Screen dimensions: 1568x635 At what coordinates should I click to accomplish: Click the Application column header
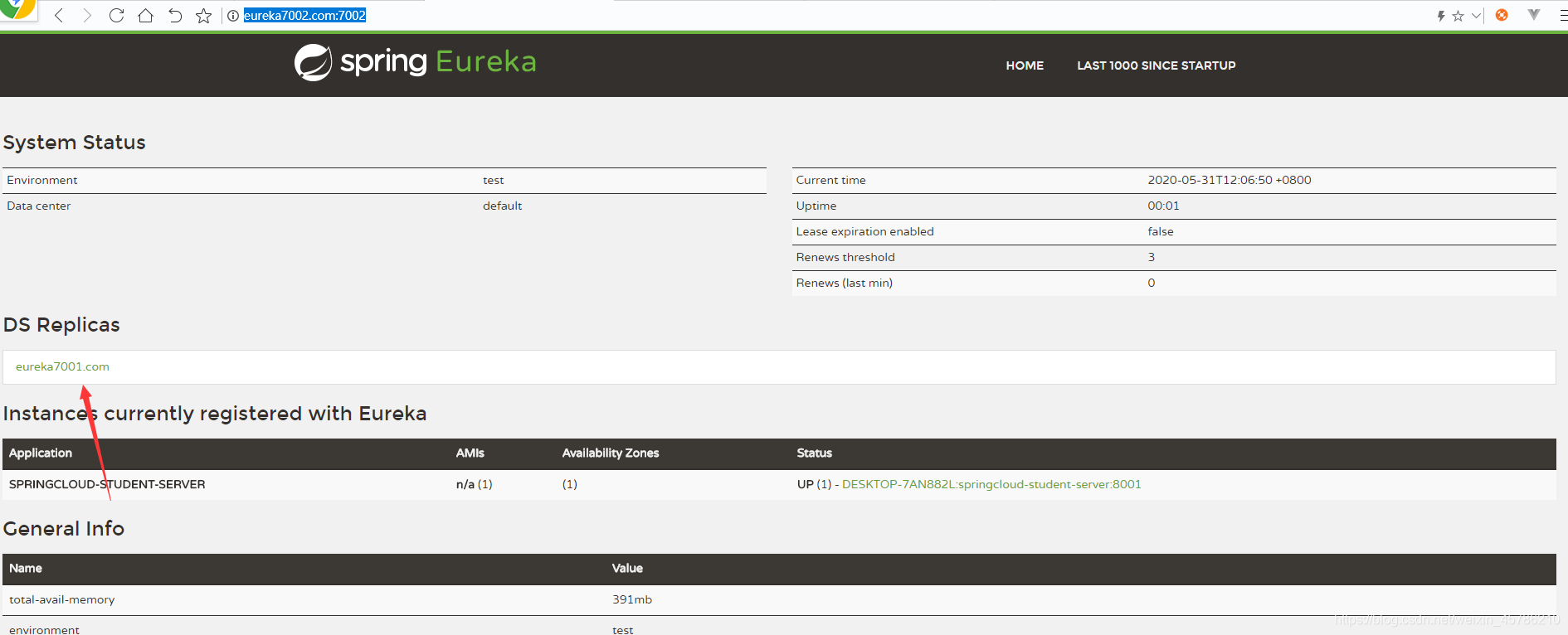click(x=41, y=453)
